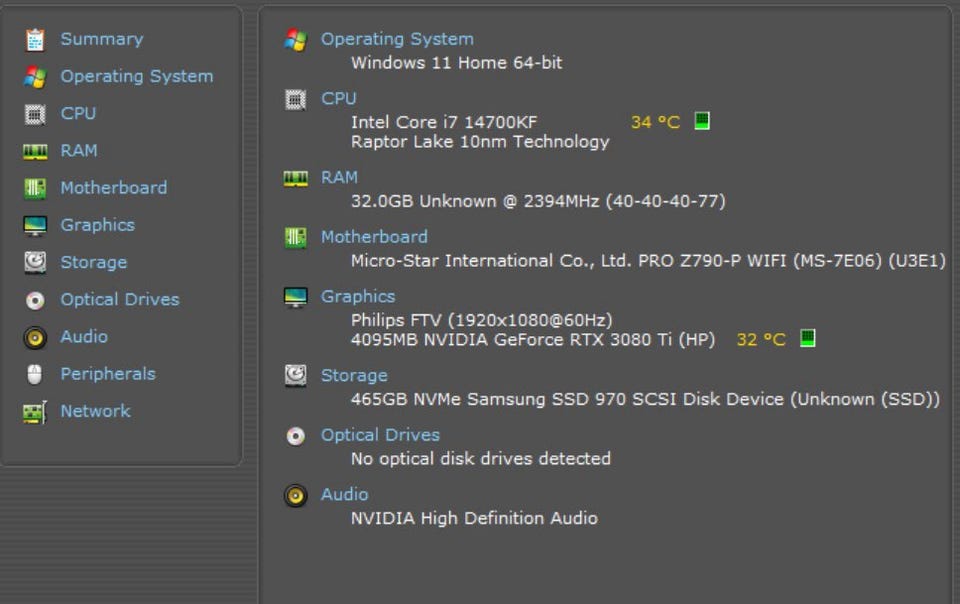Screen dimensions: 960x604
Task: Click the Audio speaker icon in sidebar
Action: click(x=35, y=337)
